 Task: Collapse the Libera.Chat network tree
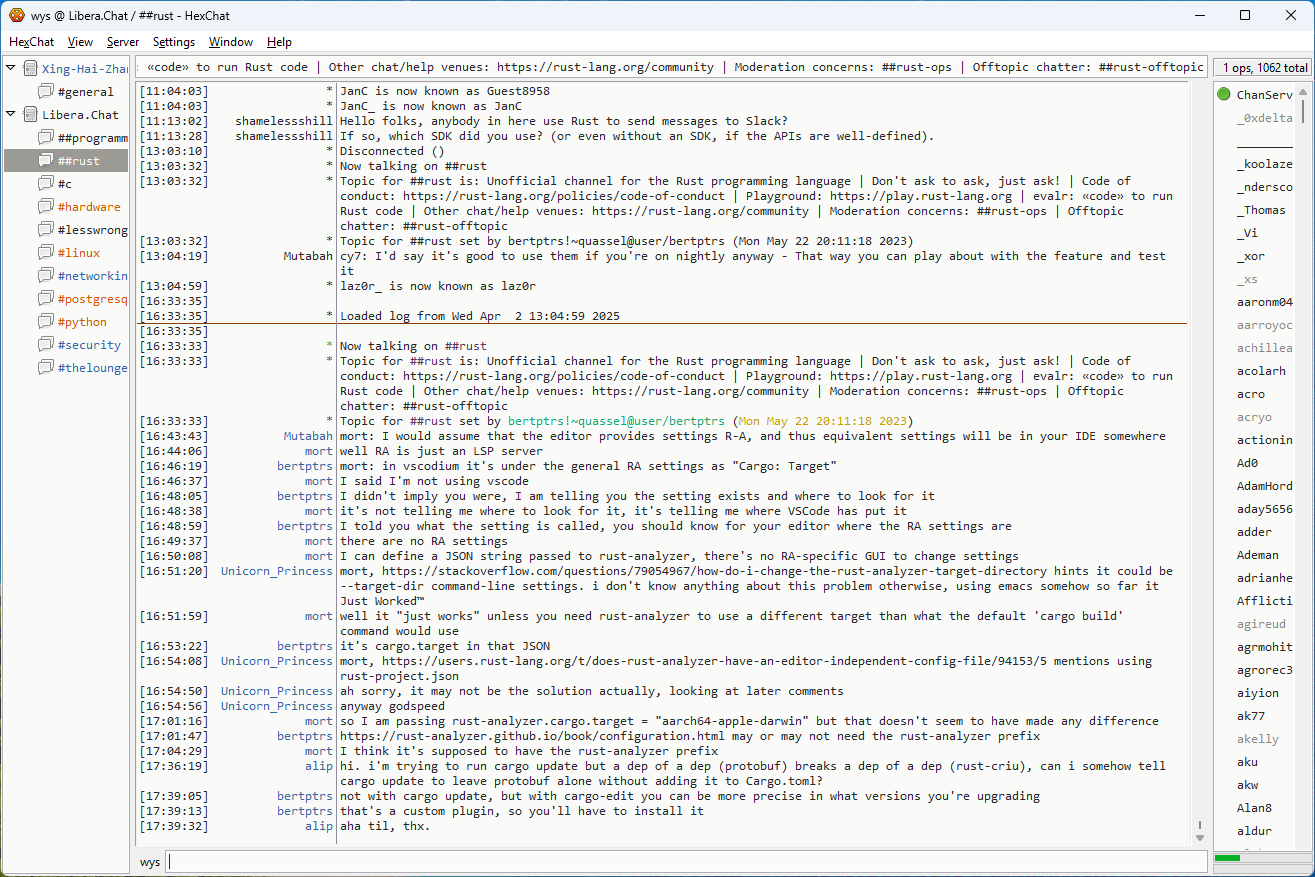[11, 115]
